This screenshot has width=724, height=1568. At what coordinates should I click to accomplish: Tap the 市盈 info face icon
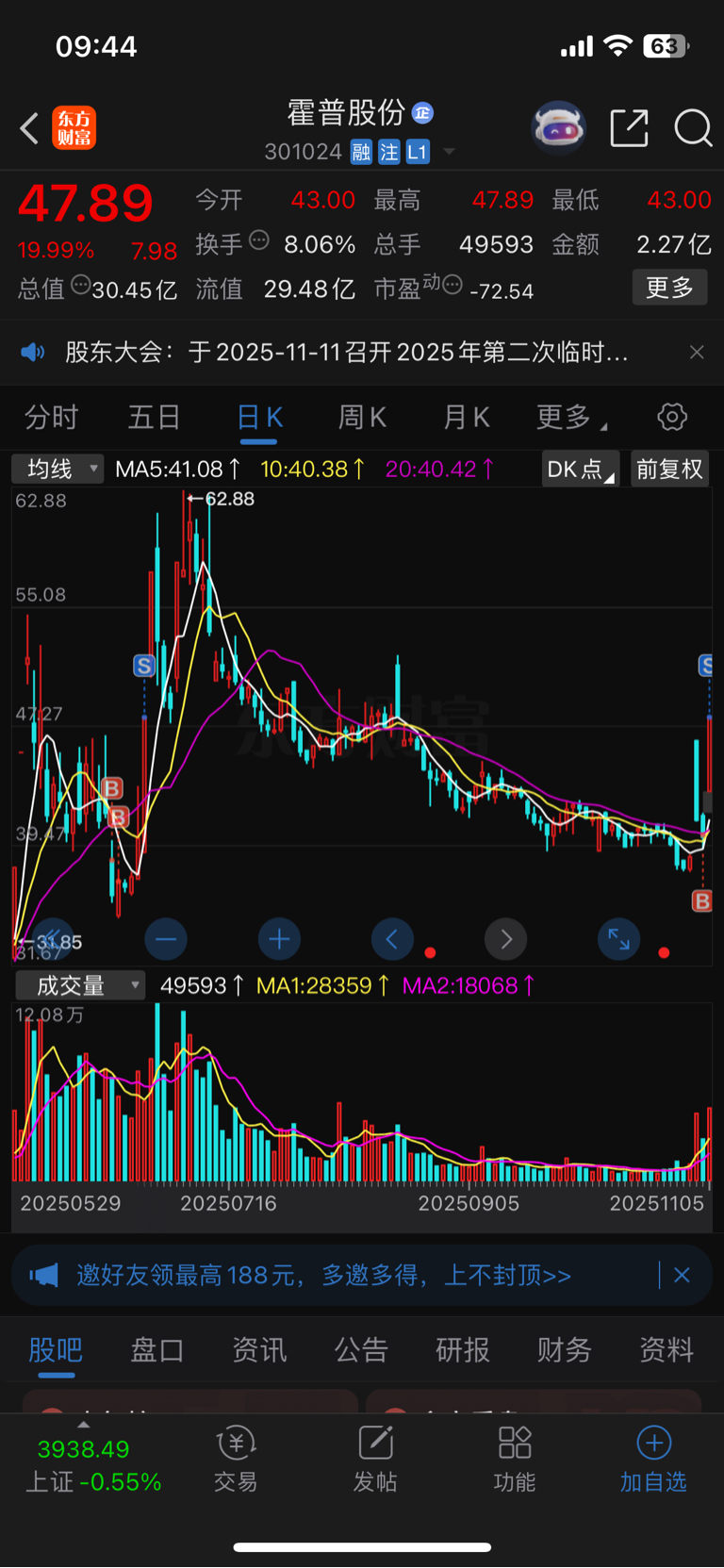(x=452, y=285)
